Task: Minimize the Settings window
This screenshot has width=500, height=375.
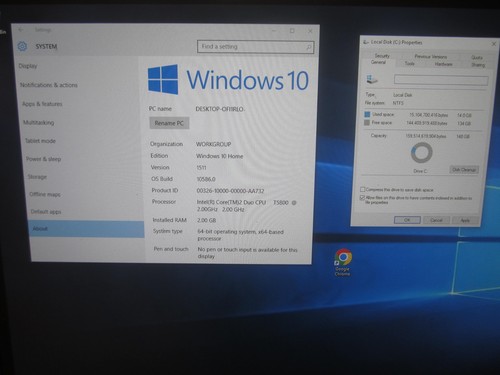Action: point(274,31)
